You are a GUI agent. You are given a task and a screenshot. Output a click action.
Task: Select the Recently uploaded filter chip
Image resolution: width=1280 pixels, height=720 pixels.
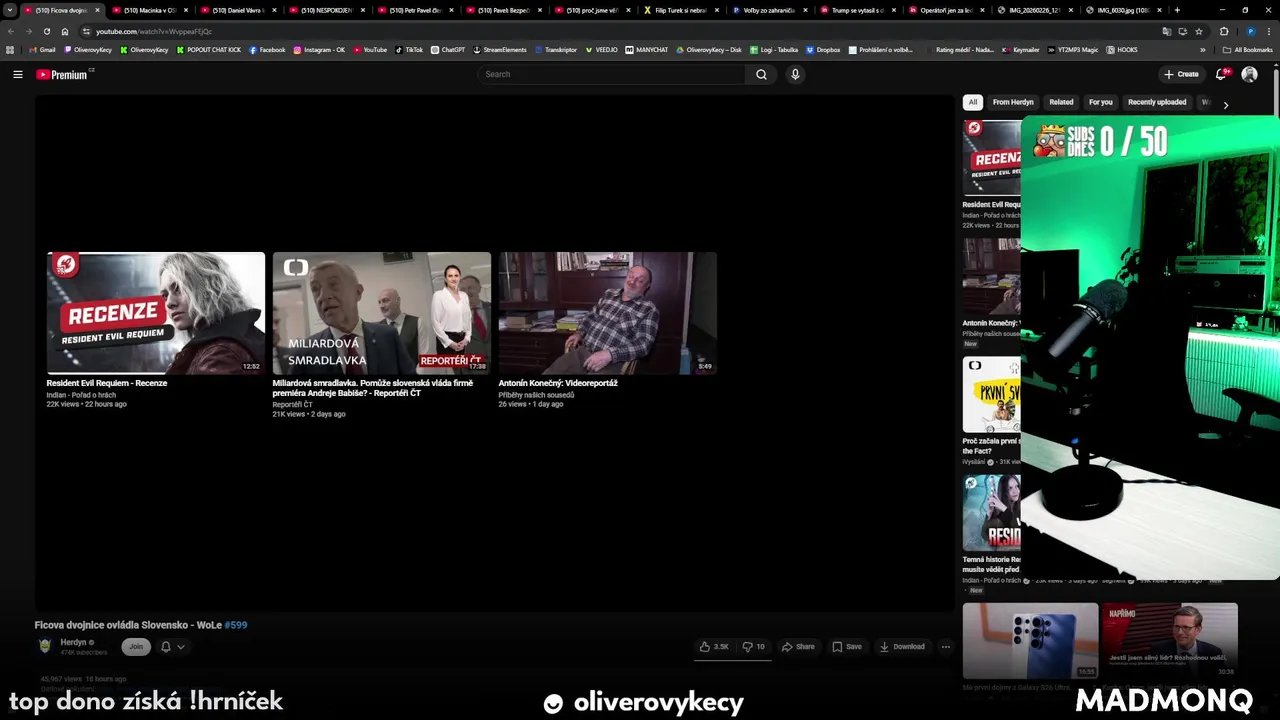point(1157,102)
